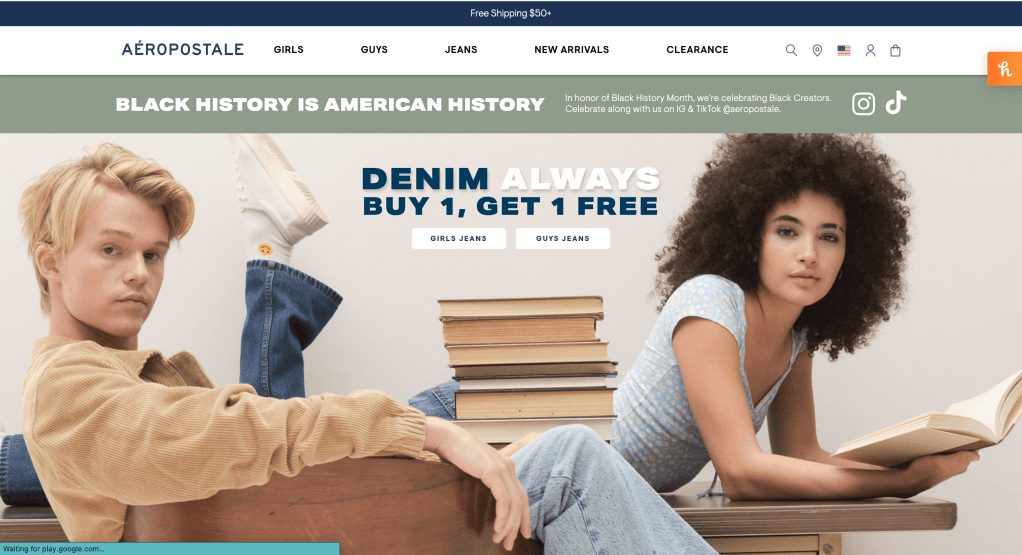Open the search magnifier icon
The height and width of the screenshot is (555, 1022).
[x=791, y=50]
